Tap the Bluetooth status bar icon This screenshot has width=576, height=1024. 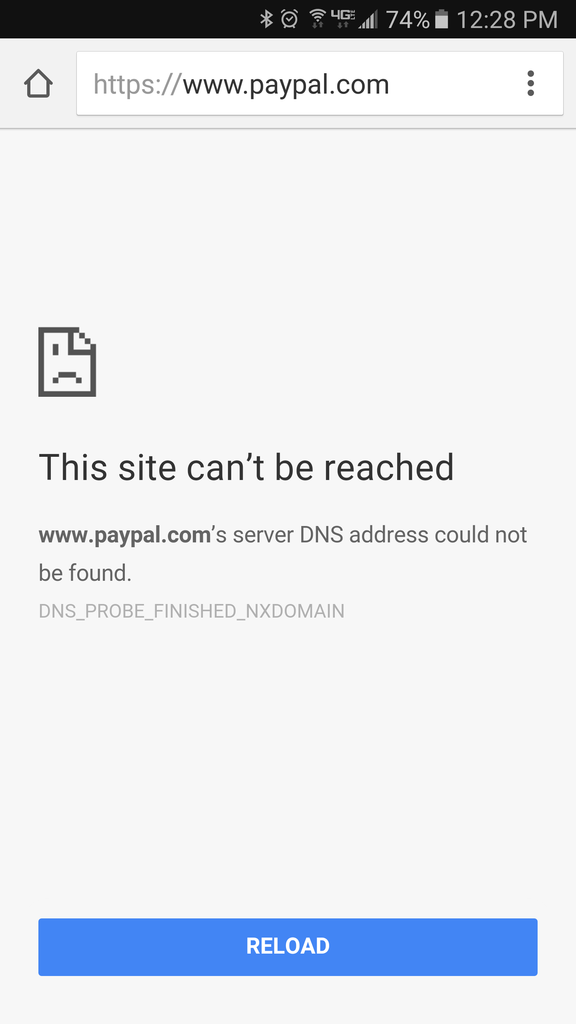(266, 20)
